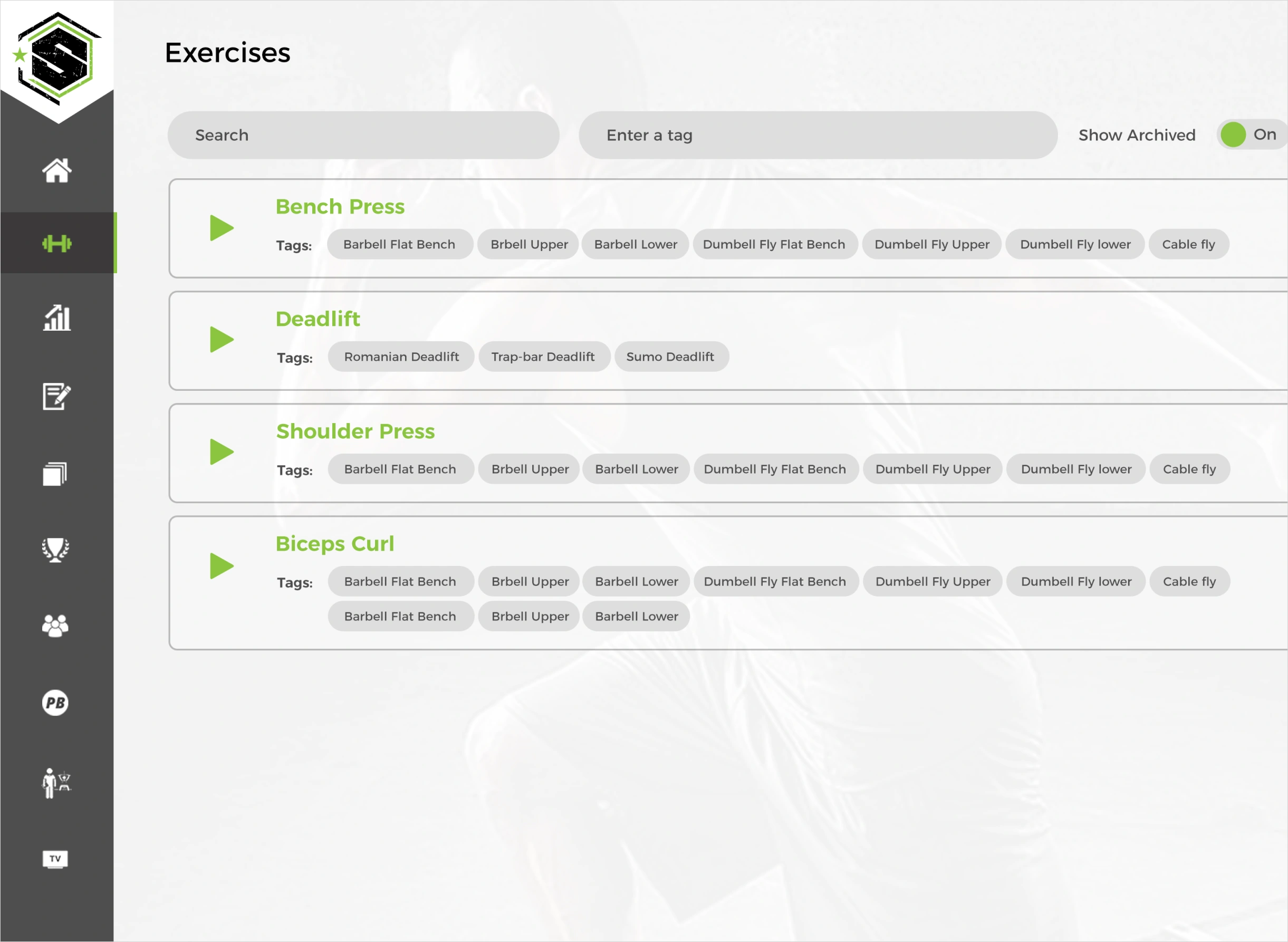
Task: Open the TV display sidebar icon
Action: [x=55, y=859]
